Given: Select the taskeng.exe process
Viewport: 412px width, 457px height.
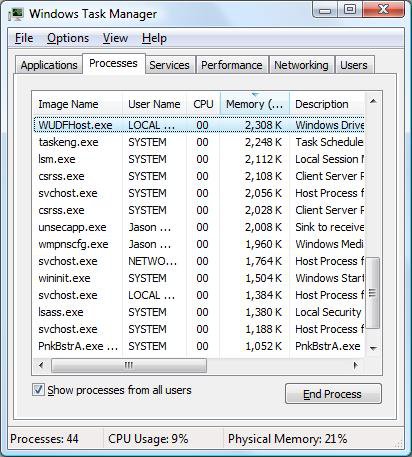Looking at the screenshot, I should point(199,142).
